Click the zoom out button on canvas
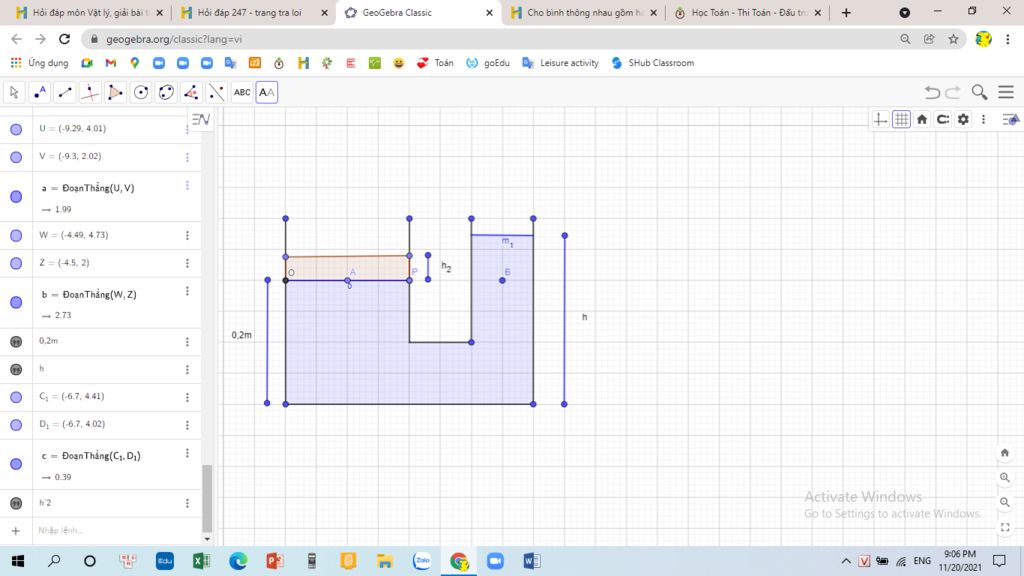 [1005, 502]
